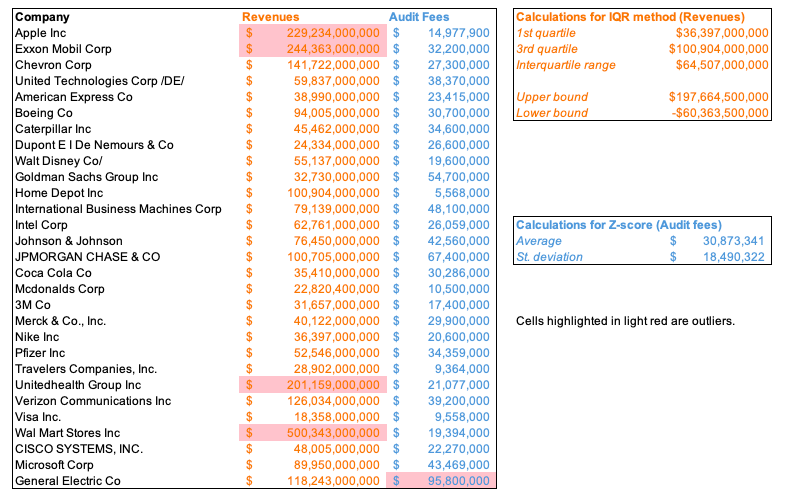Click United Technologies Corp /DE/ cell
Screen dimensions: 785x501
pyautogui.click(x=100, y=81)
